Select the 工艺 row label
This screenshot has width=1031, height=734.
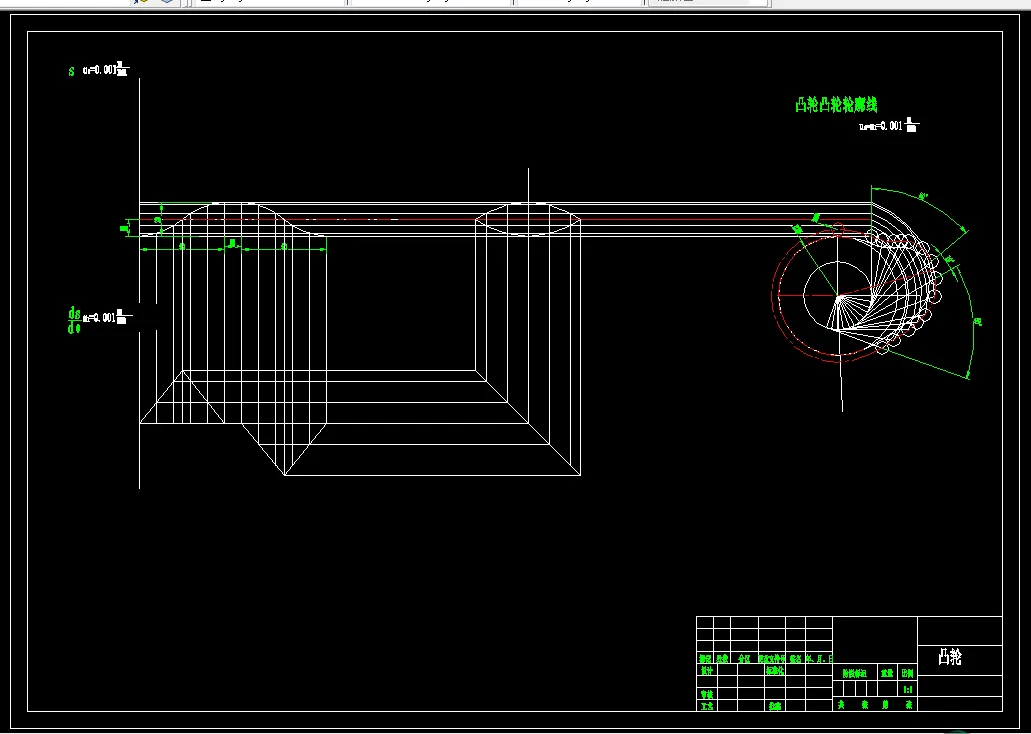(x=706, y=706)
